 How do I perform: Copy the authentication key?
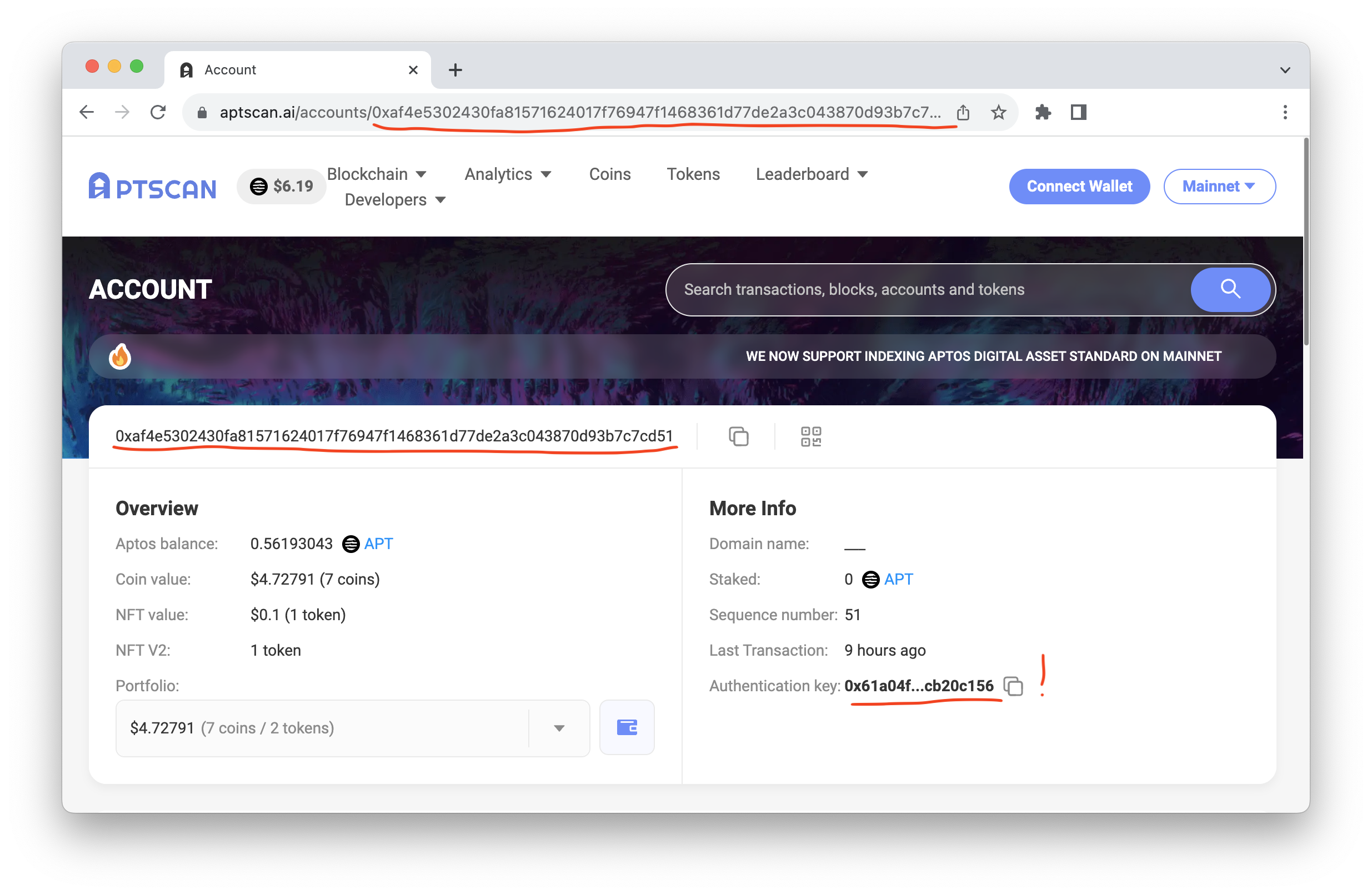click(1013, 686)
